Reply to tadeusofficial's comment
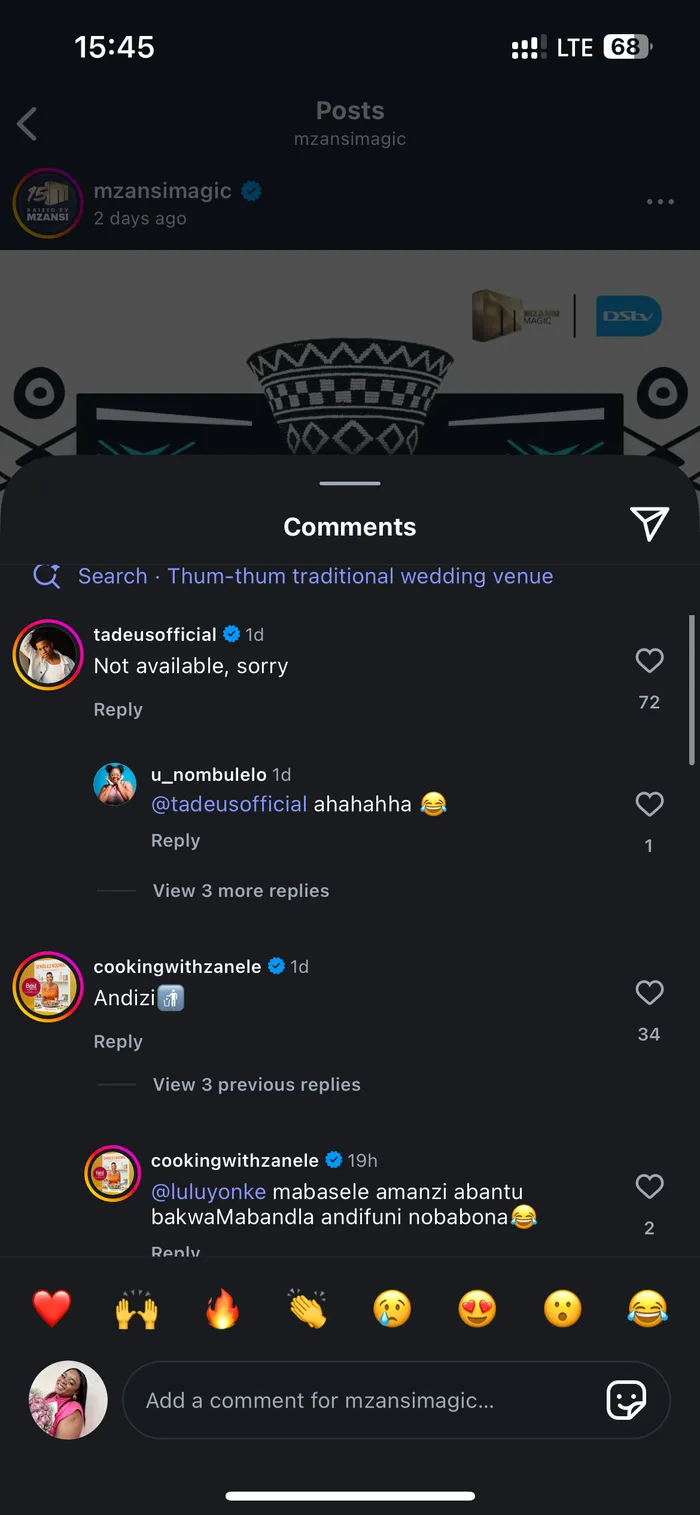700x1515 pixels. pyautogui.click(x=118, y=710)
